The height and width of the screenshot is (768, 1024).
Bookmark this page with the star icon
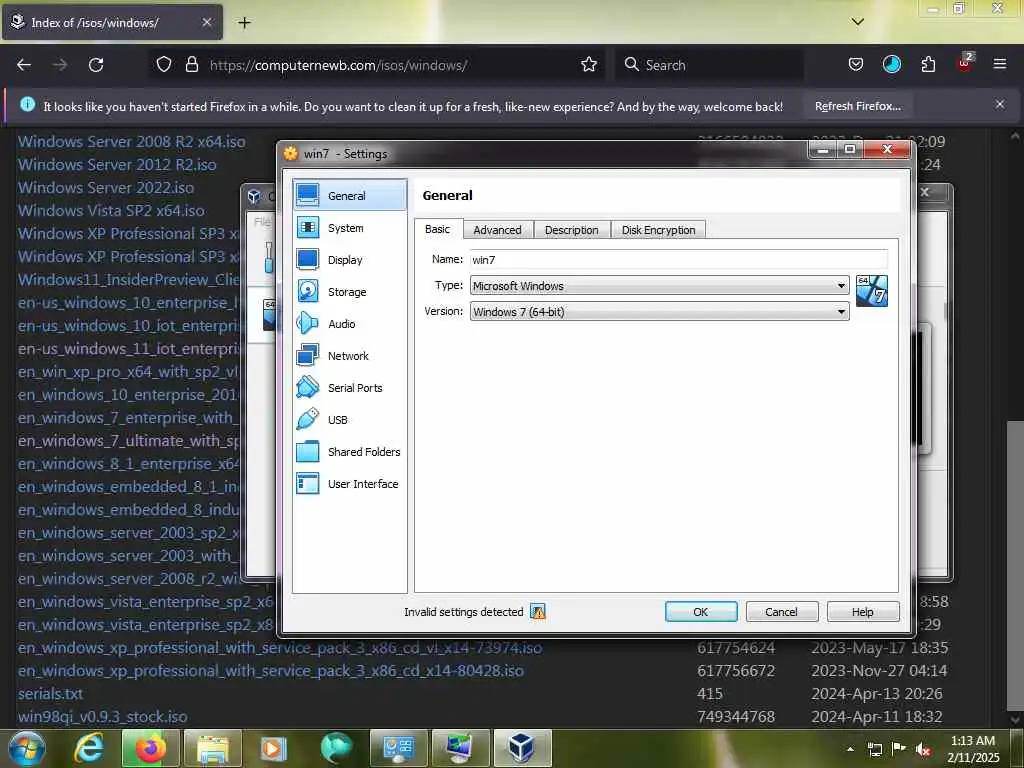[588, 65]
